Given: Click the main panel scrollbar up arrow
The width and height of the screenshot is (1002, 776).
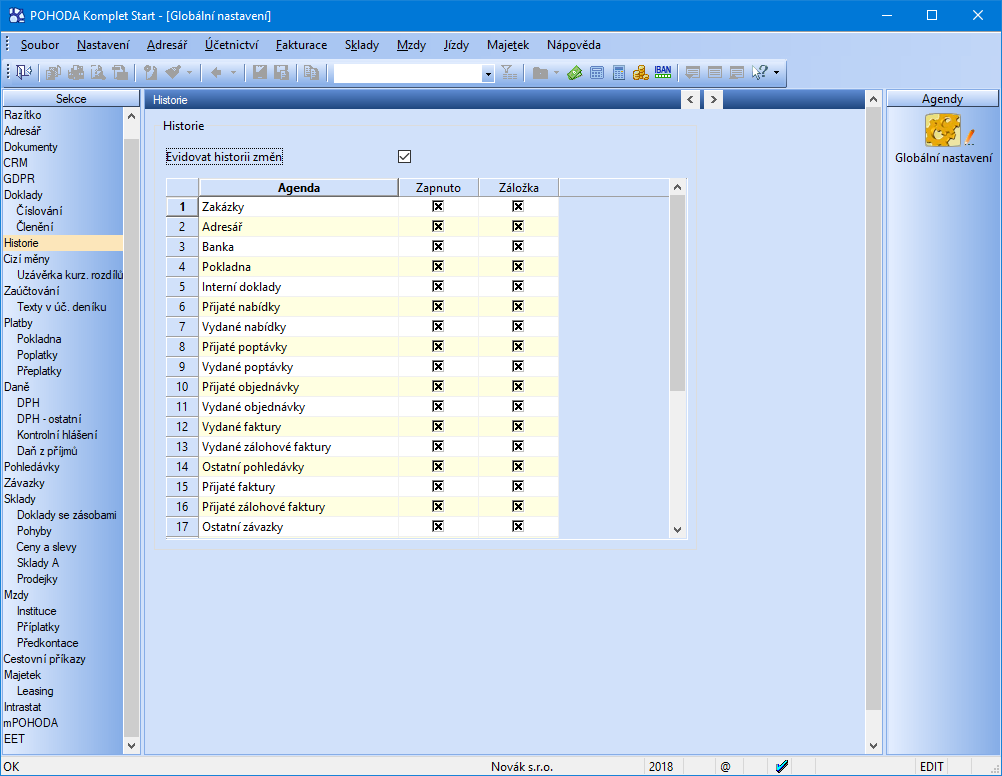Looking at the screenshot, I should coord(873,98).
